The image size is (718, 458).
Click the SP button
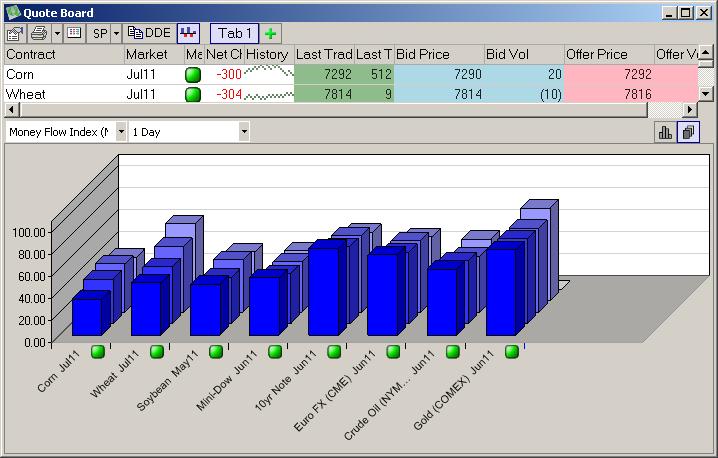coord(99,33)
